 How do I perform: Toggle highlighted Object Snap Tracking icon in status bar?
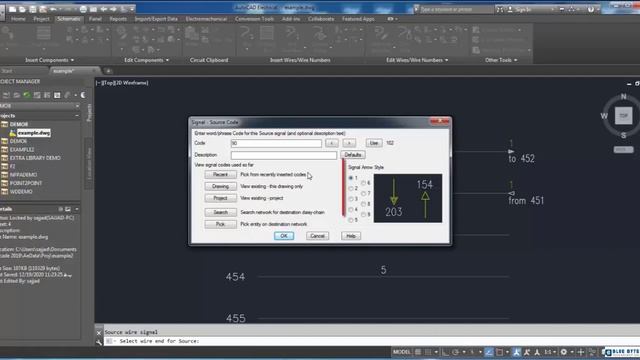click(x=489, y=352)
